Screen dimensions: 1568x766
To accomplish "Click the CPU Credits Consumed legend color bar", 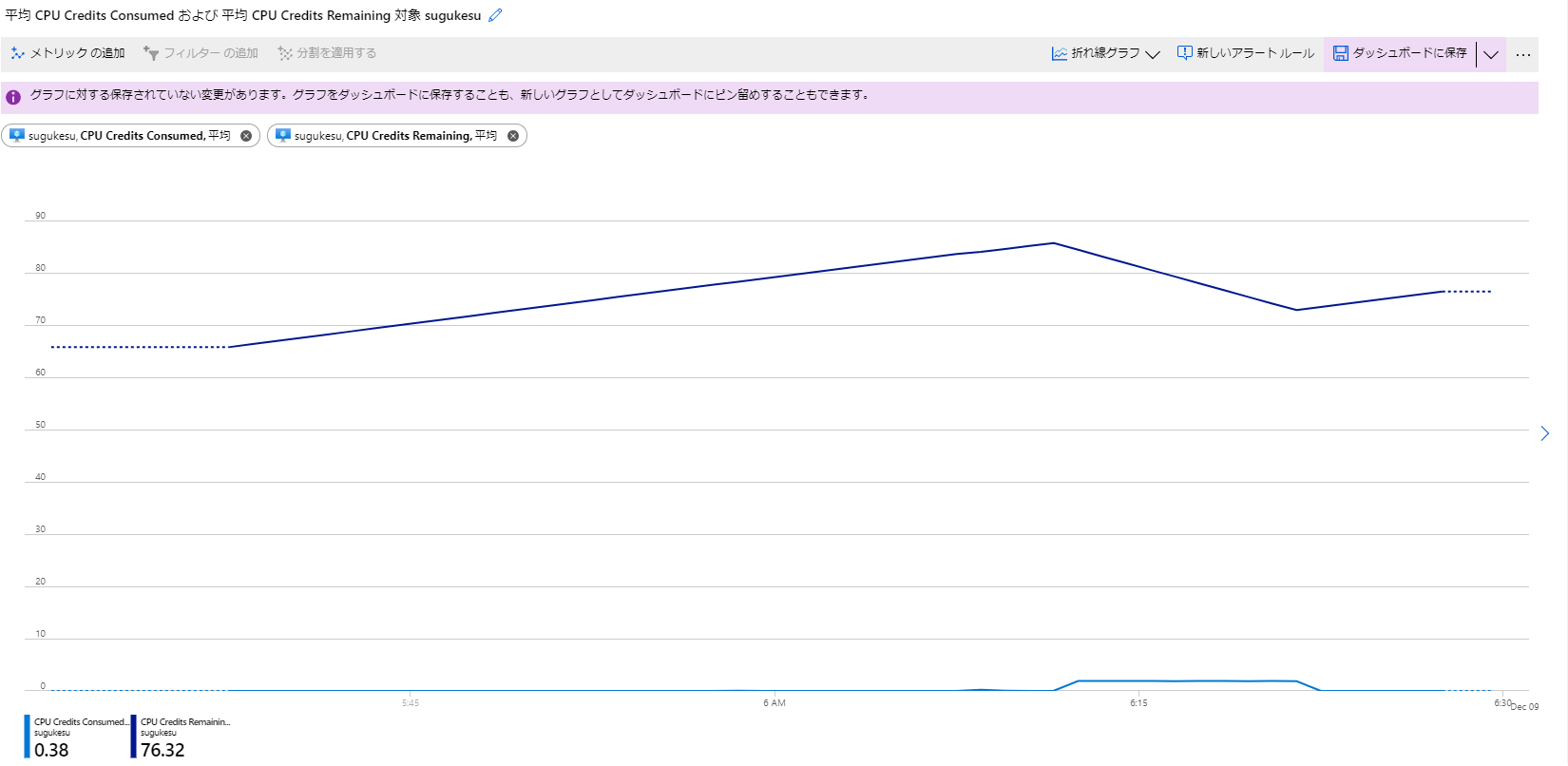I will tap(28, 736).
